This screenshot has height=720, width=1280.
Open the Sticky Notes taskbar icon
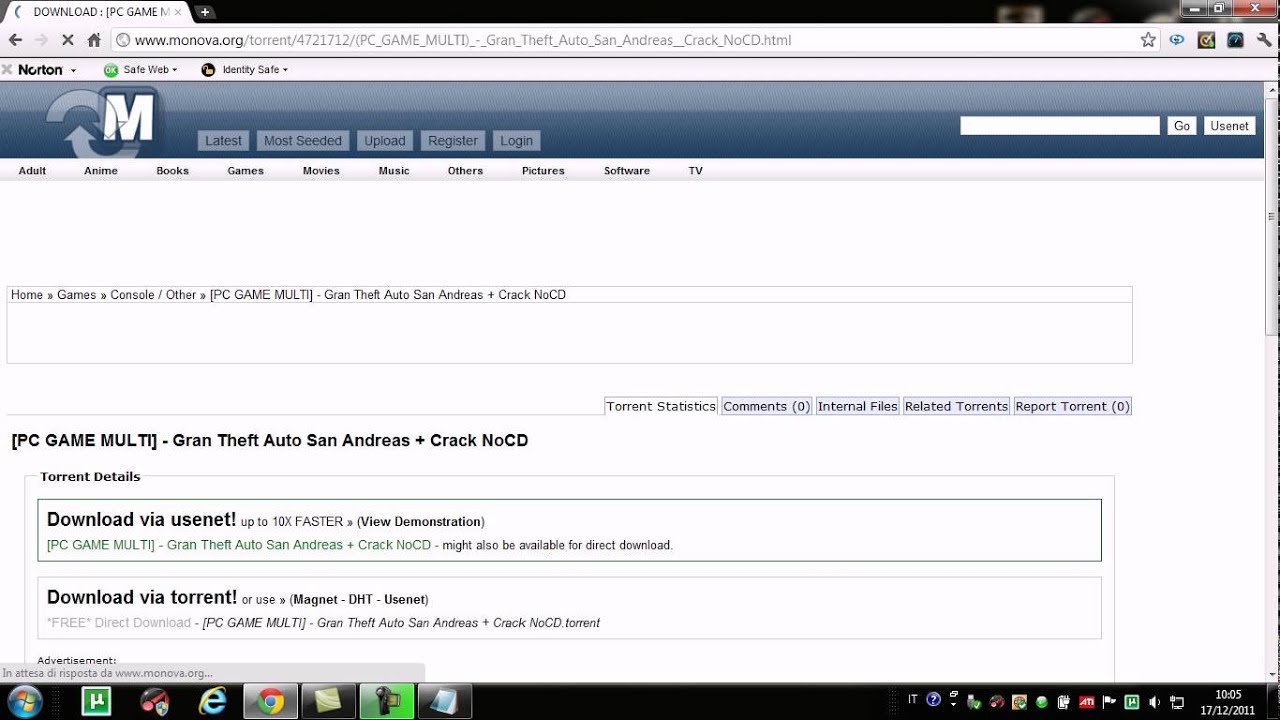[x=328, y=702]
